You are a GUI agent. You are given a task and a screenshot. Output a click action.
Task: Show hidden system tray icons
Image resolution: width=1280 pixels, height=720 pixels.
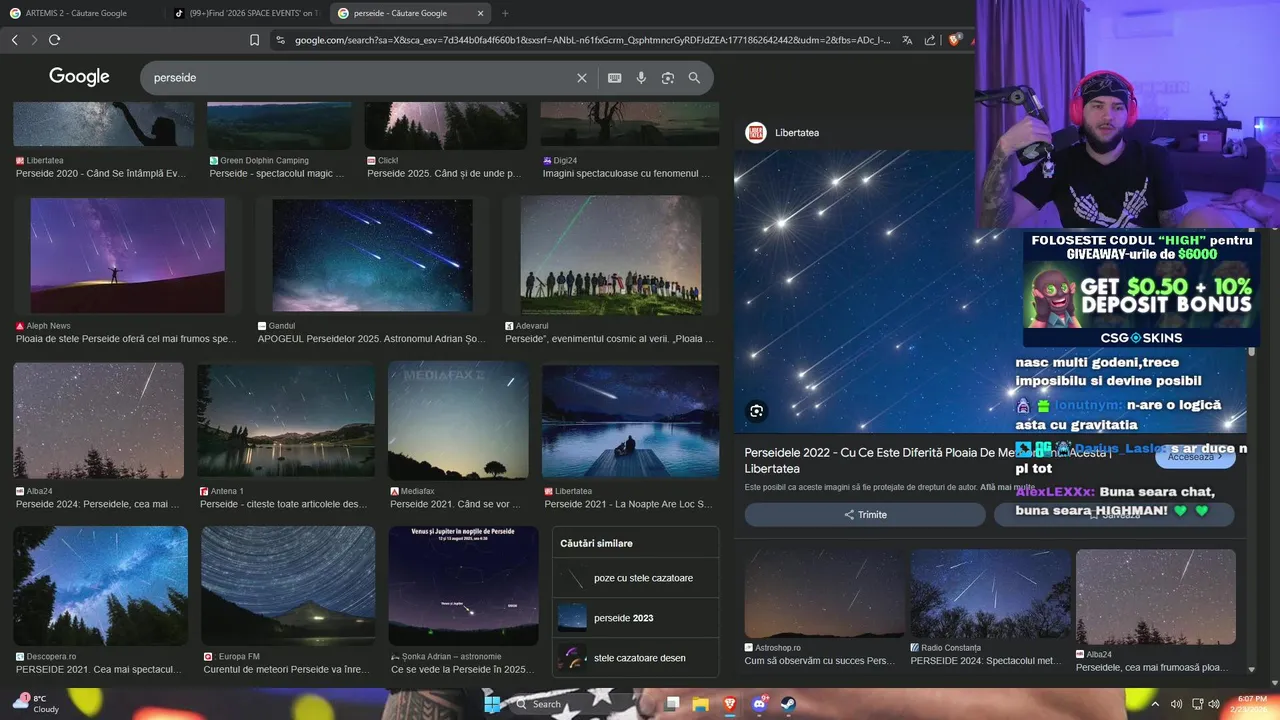(x=1155, y=704)
